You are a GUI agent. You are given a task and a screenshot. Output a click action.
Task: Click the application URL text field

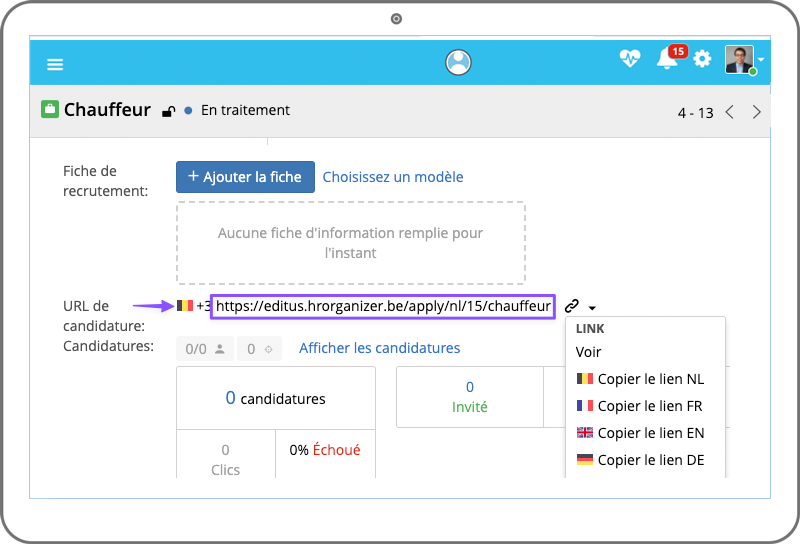pyautogui.click(x=383, y=306)
